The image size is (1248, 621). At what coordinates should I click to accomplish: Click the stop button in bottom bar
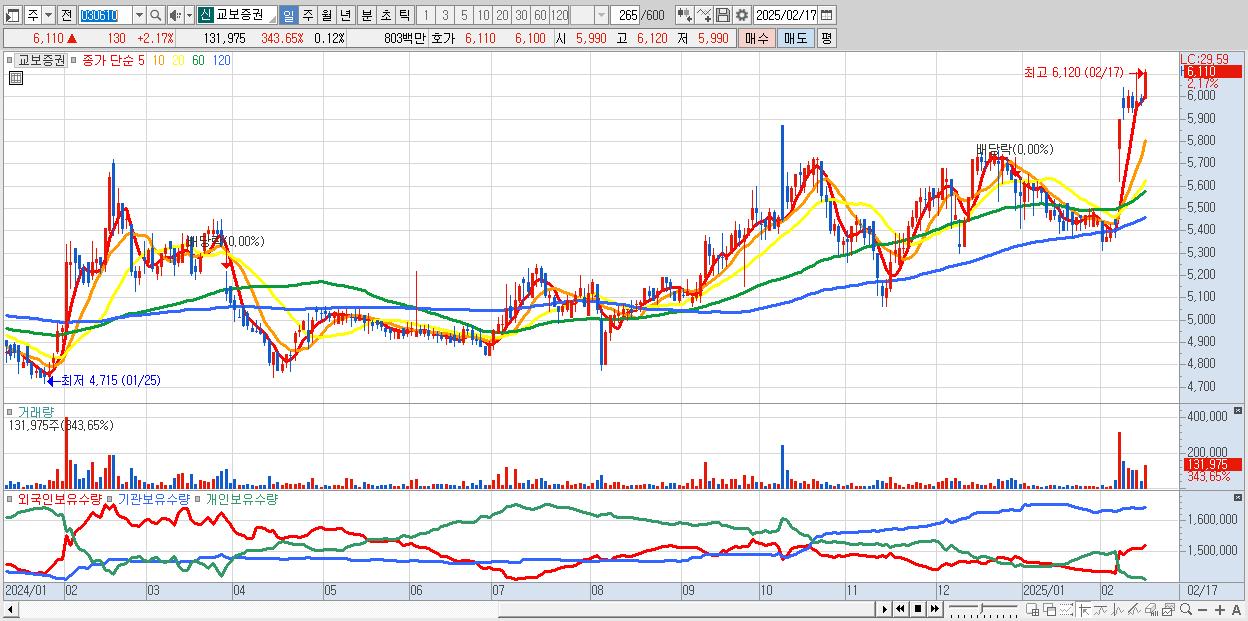pyautogui.click(x=918, y=609)
